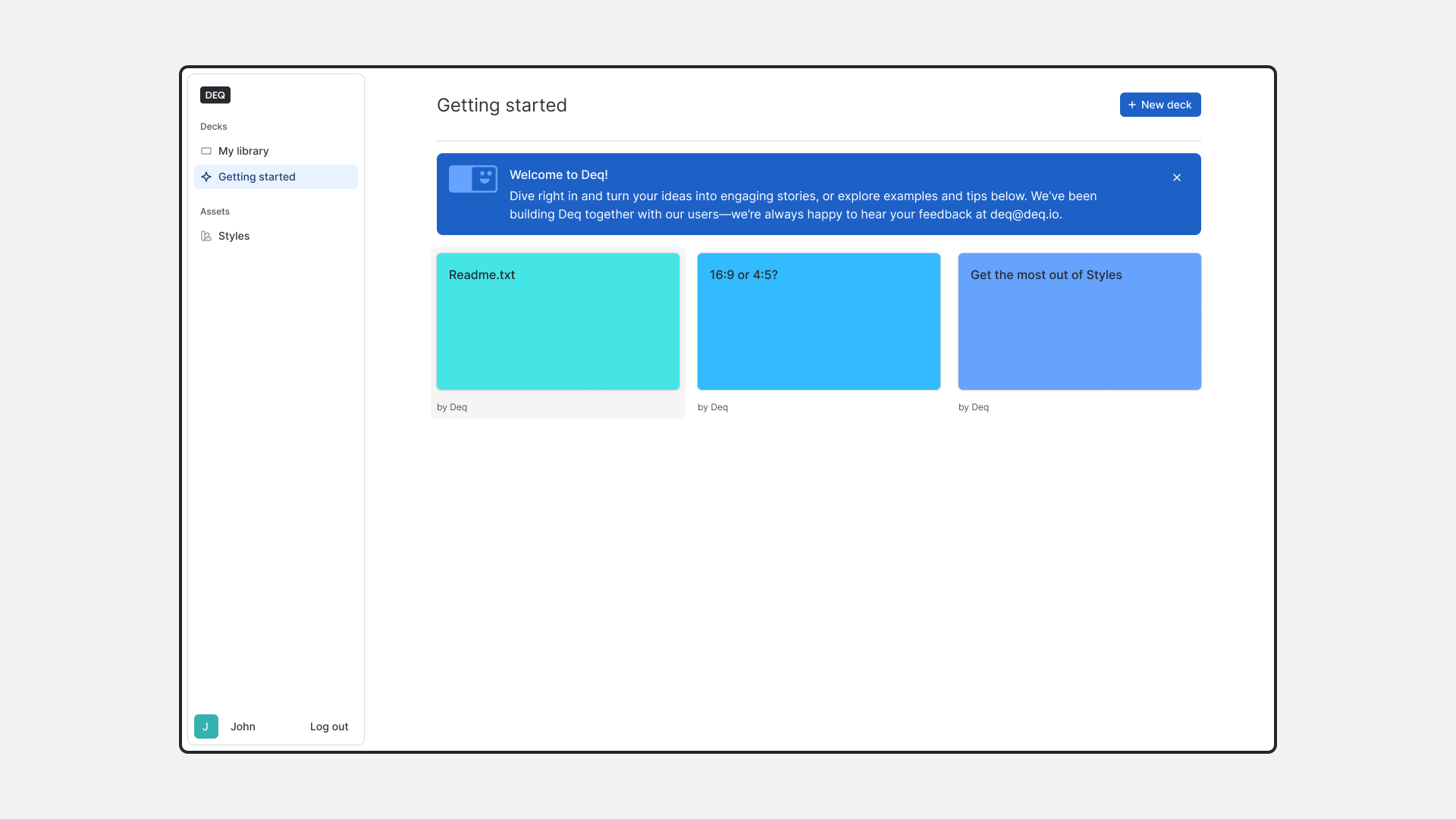1456x819 pixels.
Task: Click the Getting started page heading
Action: click(x=501, y=105)
